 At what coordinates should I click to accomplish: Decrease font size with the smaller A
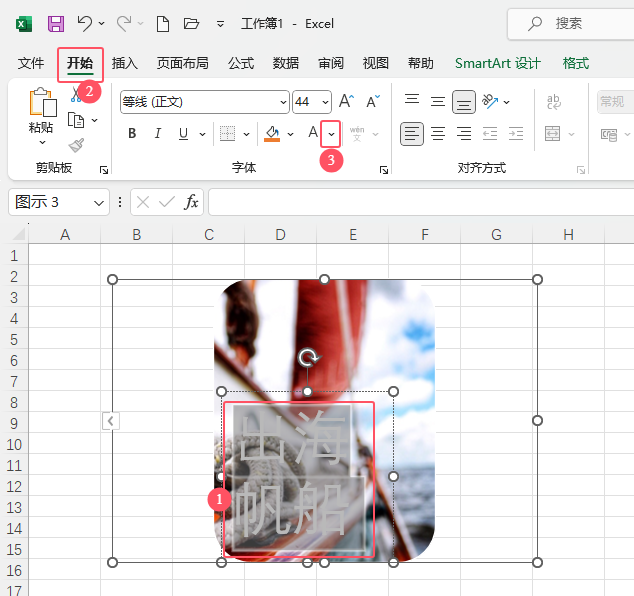[373, 101]
